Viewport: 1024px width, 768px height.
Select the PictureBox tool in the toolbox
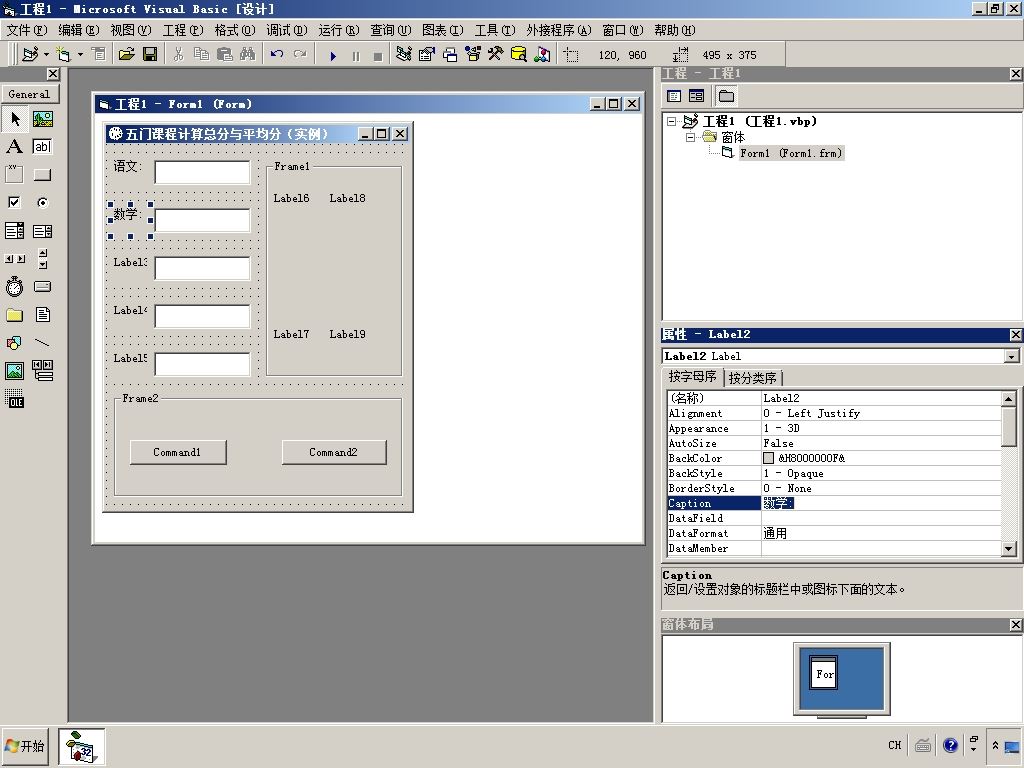(x=42, y=119)
